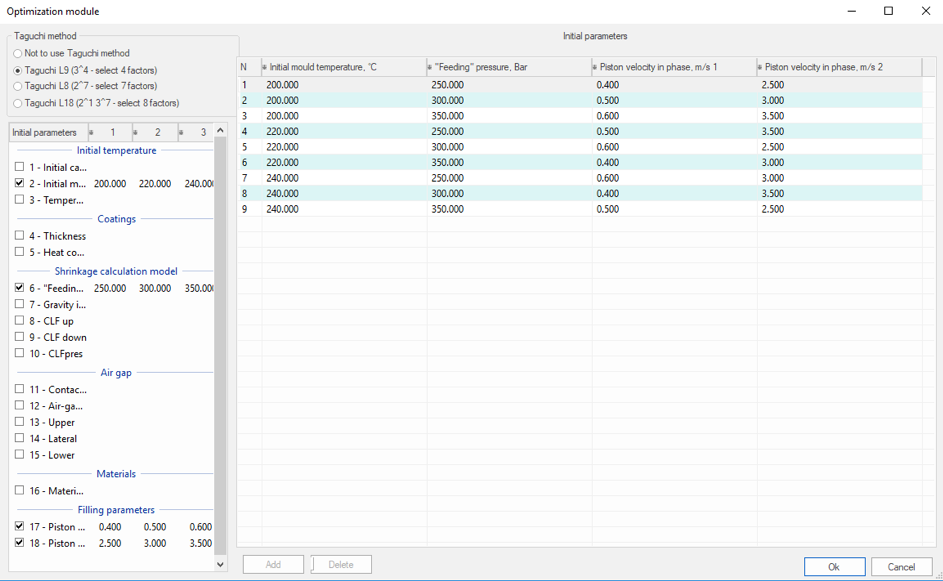The width and height of the screenshot is (943, 581).
Task: Tick '7 - Gravity i...' checkbox
Action: (19, 304)
